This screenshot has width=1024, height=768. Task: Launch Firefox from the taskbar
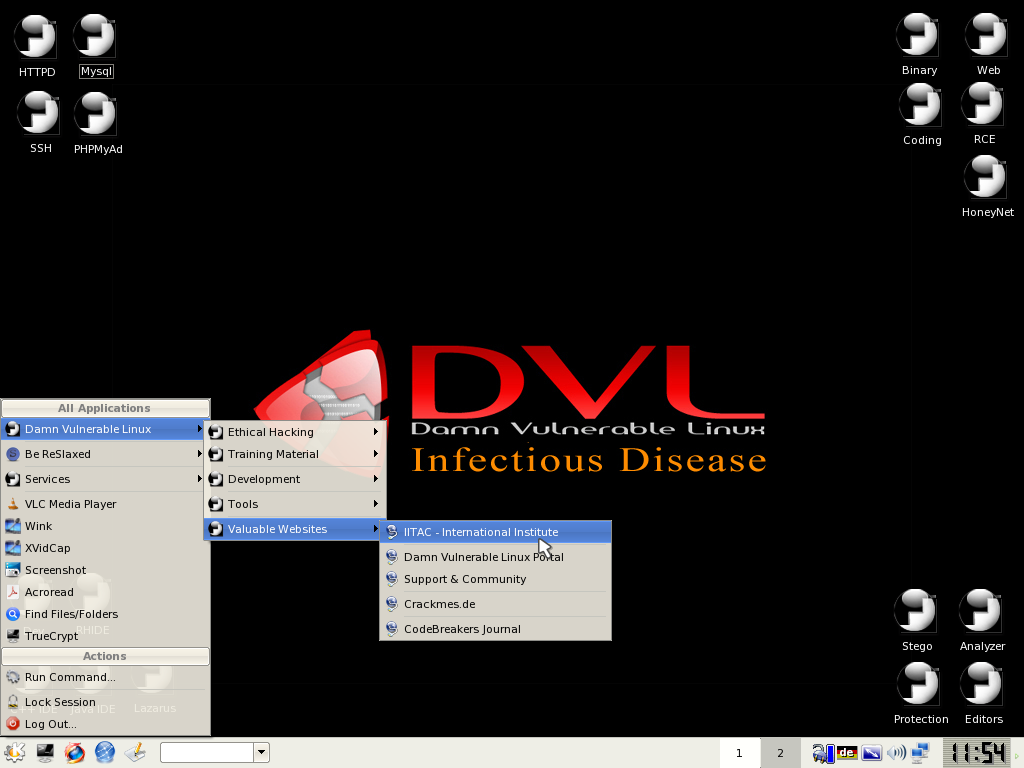74,752
